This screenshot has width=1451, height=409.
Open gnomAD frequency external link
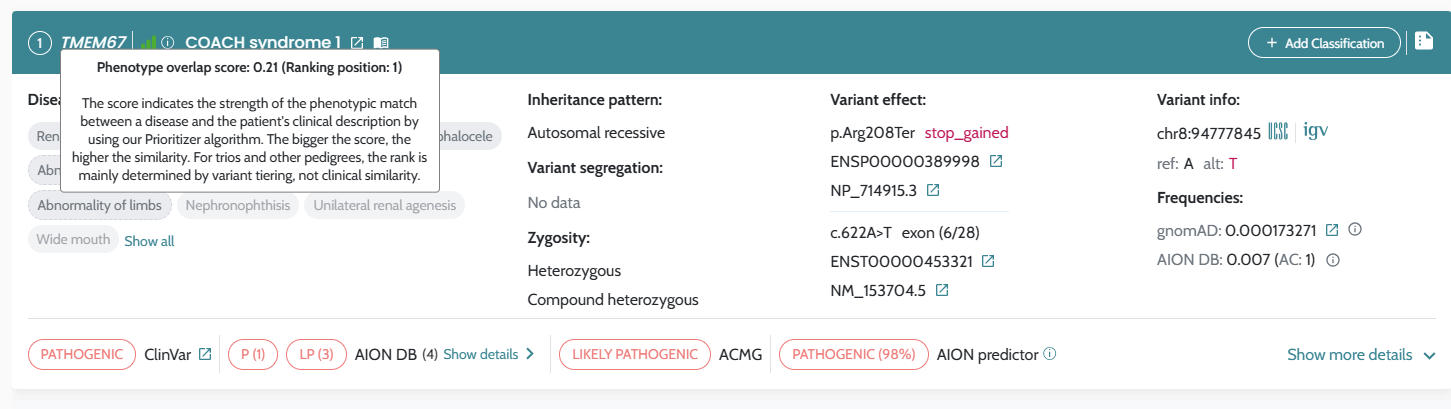tap(1332, 230)
